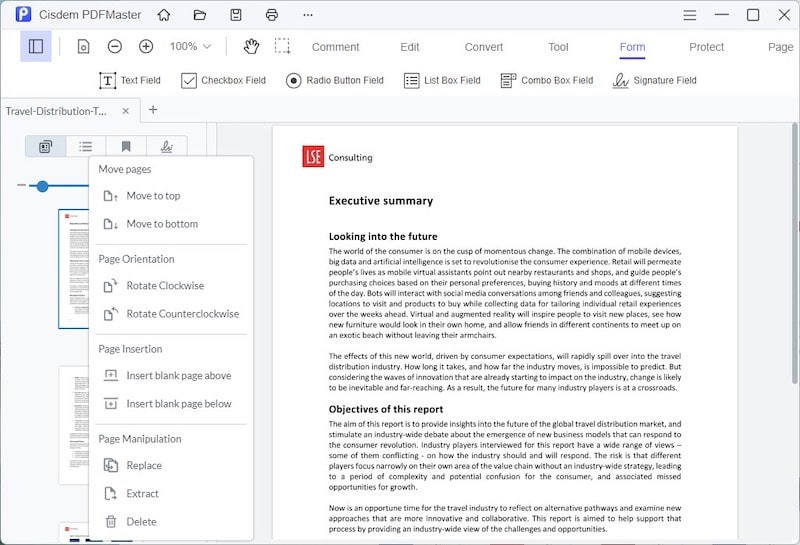Select the first page thumbnail

click(x=73, y=269)
